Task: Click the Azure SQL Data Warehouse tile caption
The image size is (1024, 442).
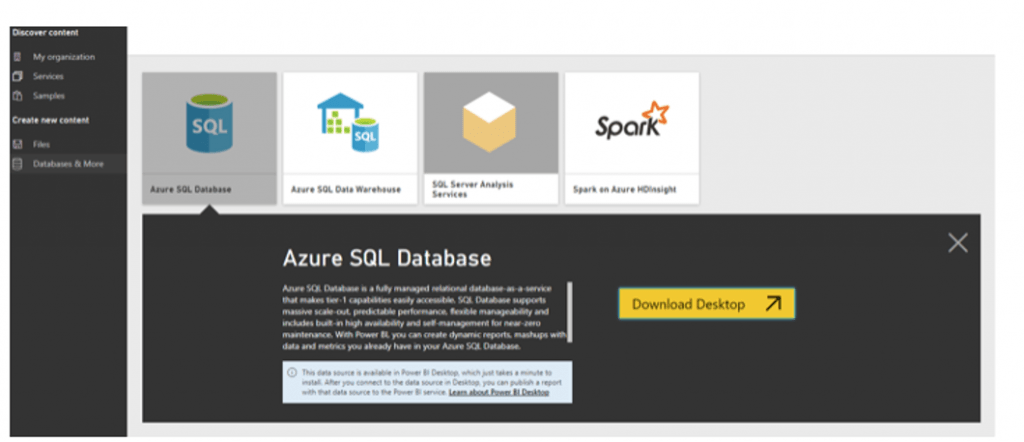Action: 345,189
